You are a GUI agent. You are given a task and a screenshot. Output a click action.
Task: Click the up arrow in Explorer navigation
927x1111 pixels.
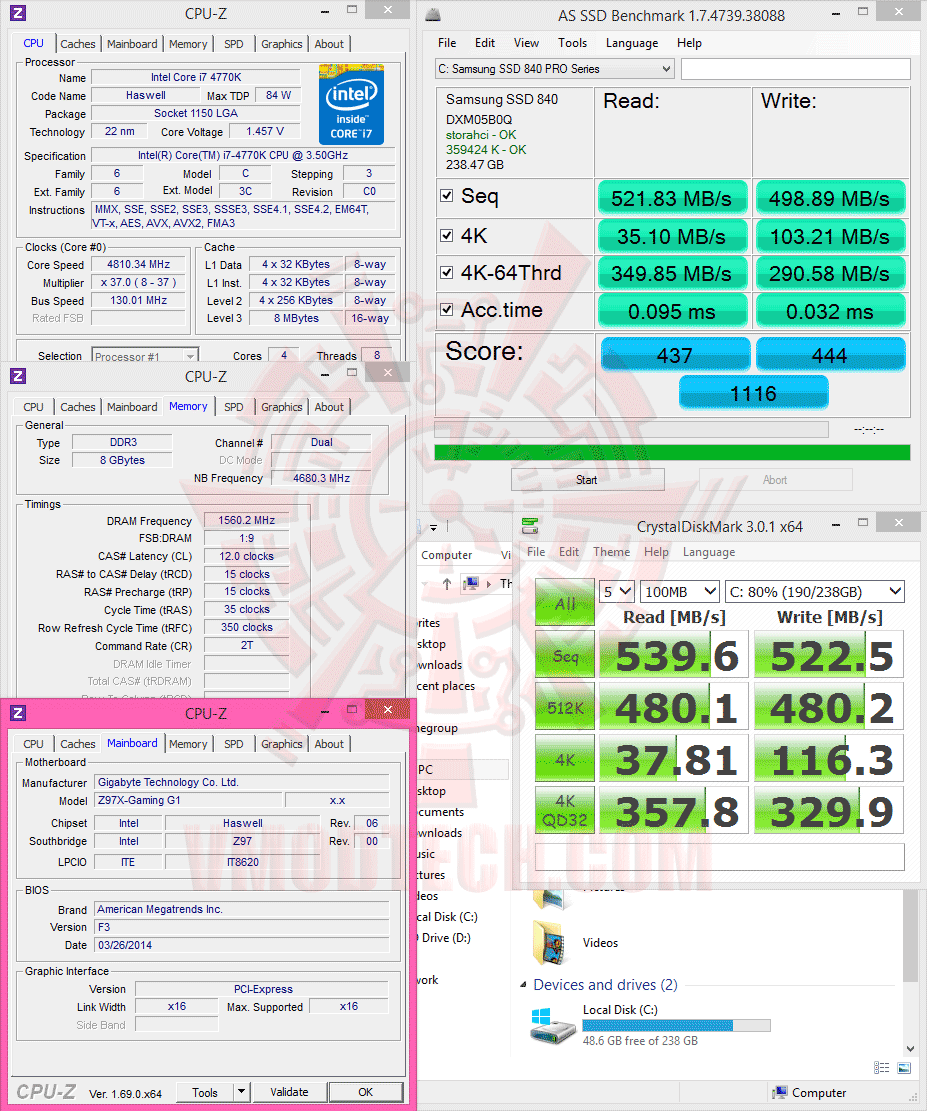pos(446,584)
